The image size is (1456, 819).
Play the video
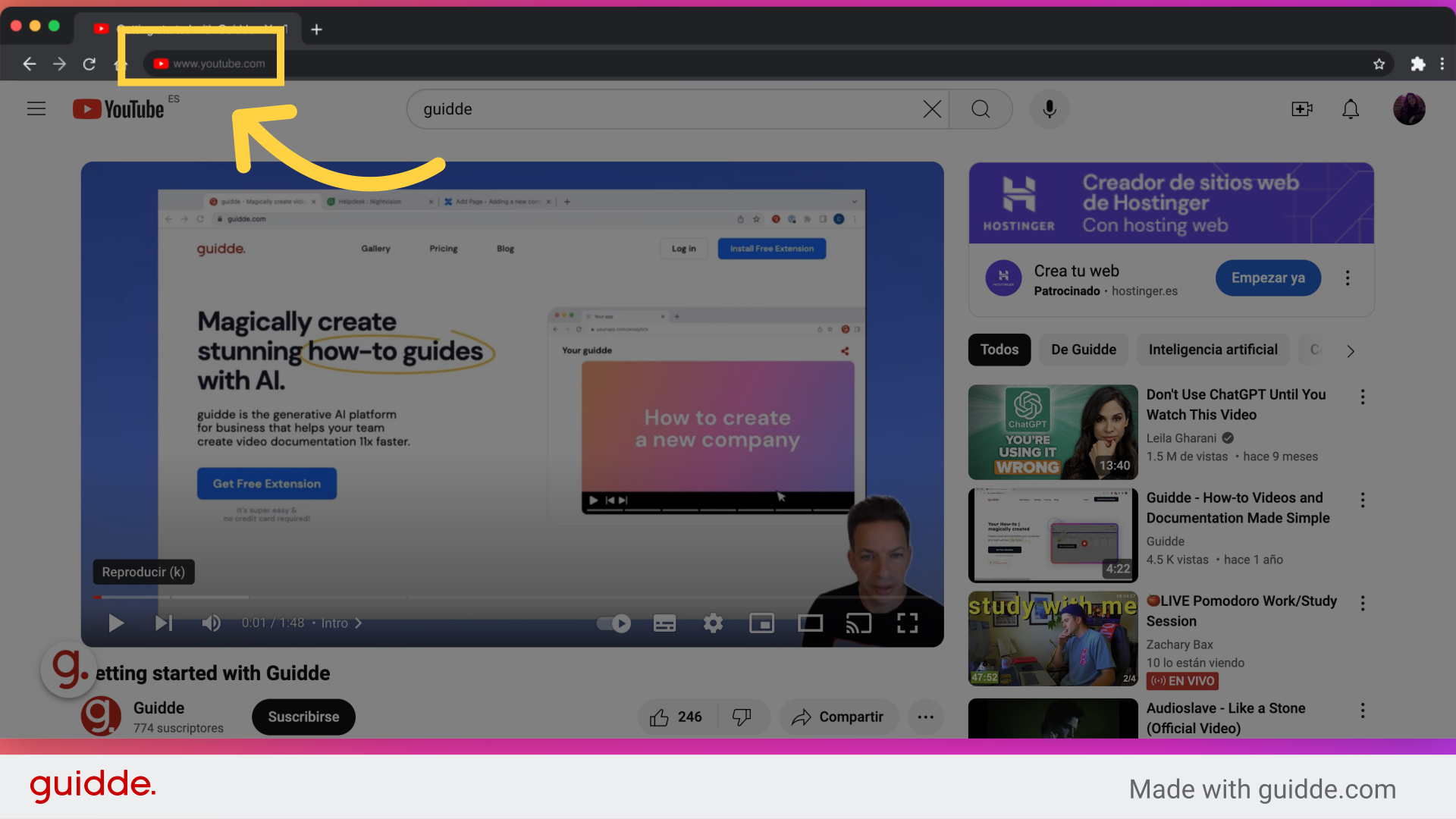[x=116, y=623]
